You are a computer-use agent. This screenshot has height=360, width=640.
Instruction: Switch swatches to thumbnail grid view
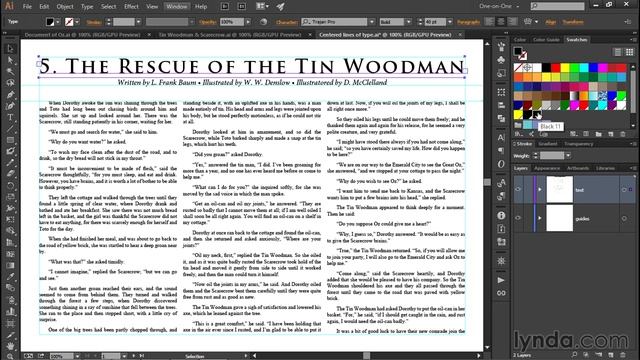[629, 52]
